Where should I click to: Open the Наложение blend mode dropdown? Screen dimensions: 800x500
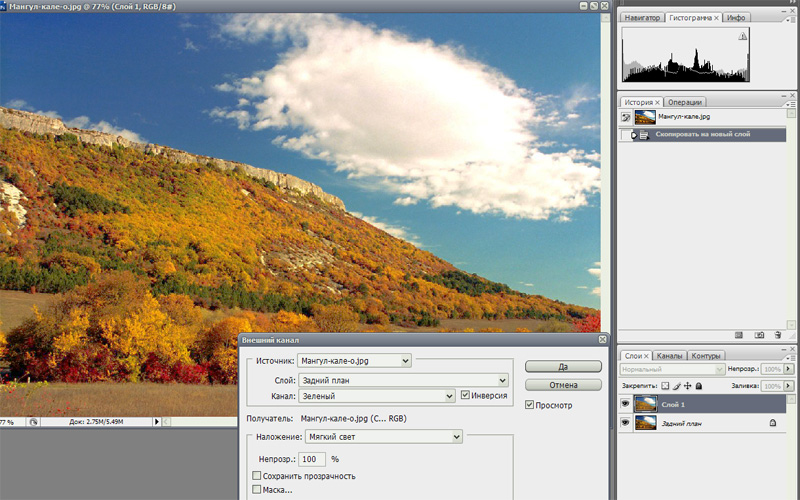pos(384,436)
